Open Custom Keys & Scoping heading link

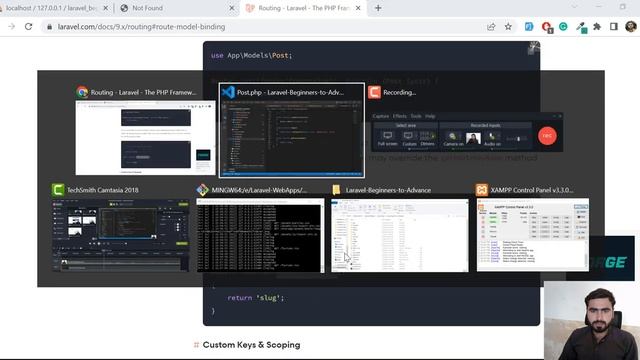(x=251, y=345)
